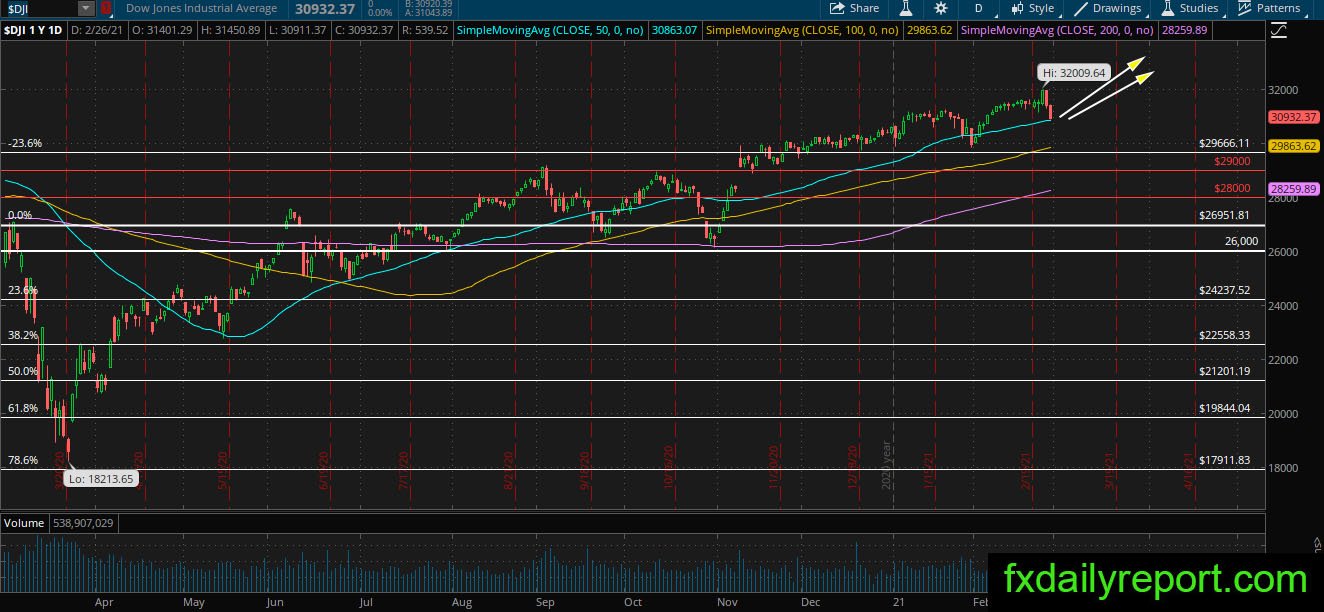Click the SimpleMovingAvg (CLOSE, 200, 0, no) label
Image resolution: width=1324 pixels, height=612 pixels.
(x=1059, y=31)
